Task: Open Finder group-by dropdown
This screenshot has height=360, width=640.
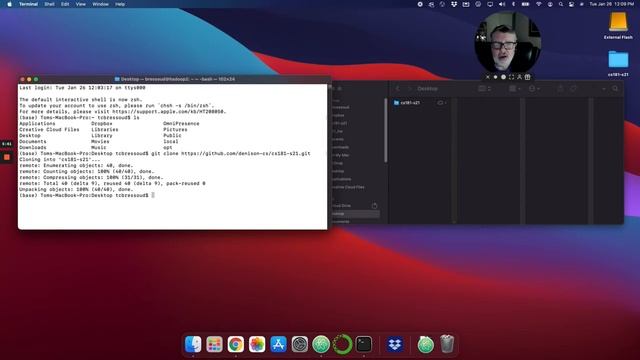Action: click(x=514, y=89)
